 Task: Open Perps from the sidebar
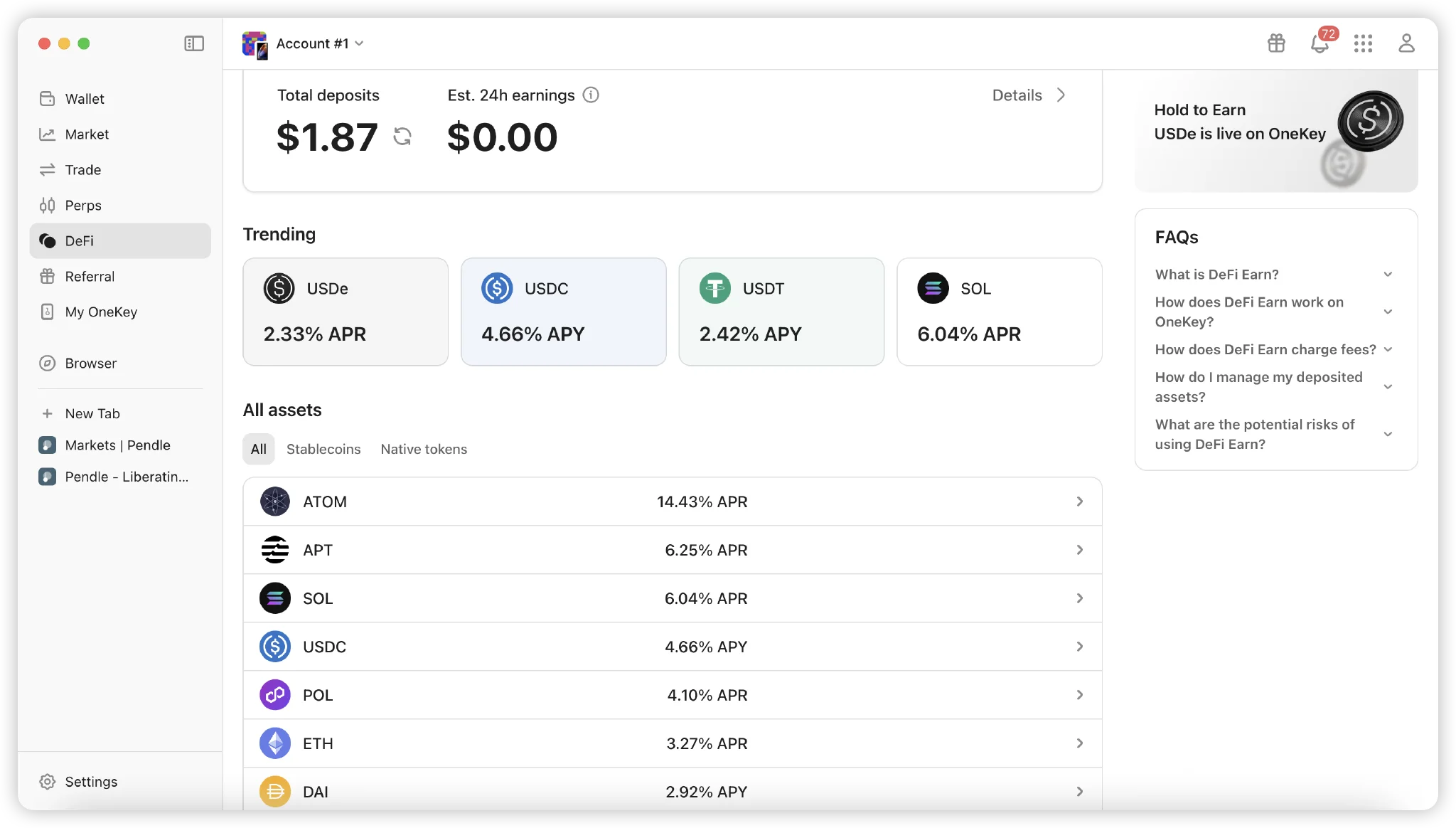click(x=83, y=206)
